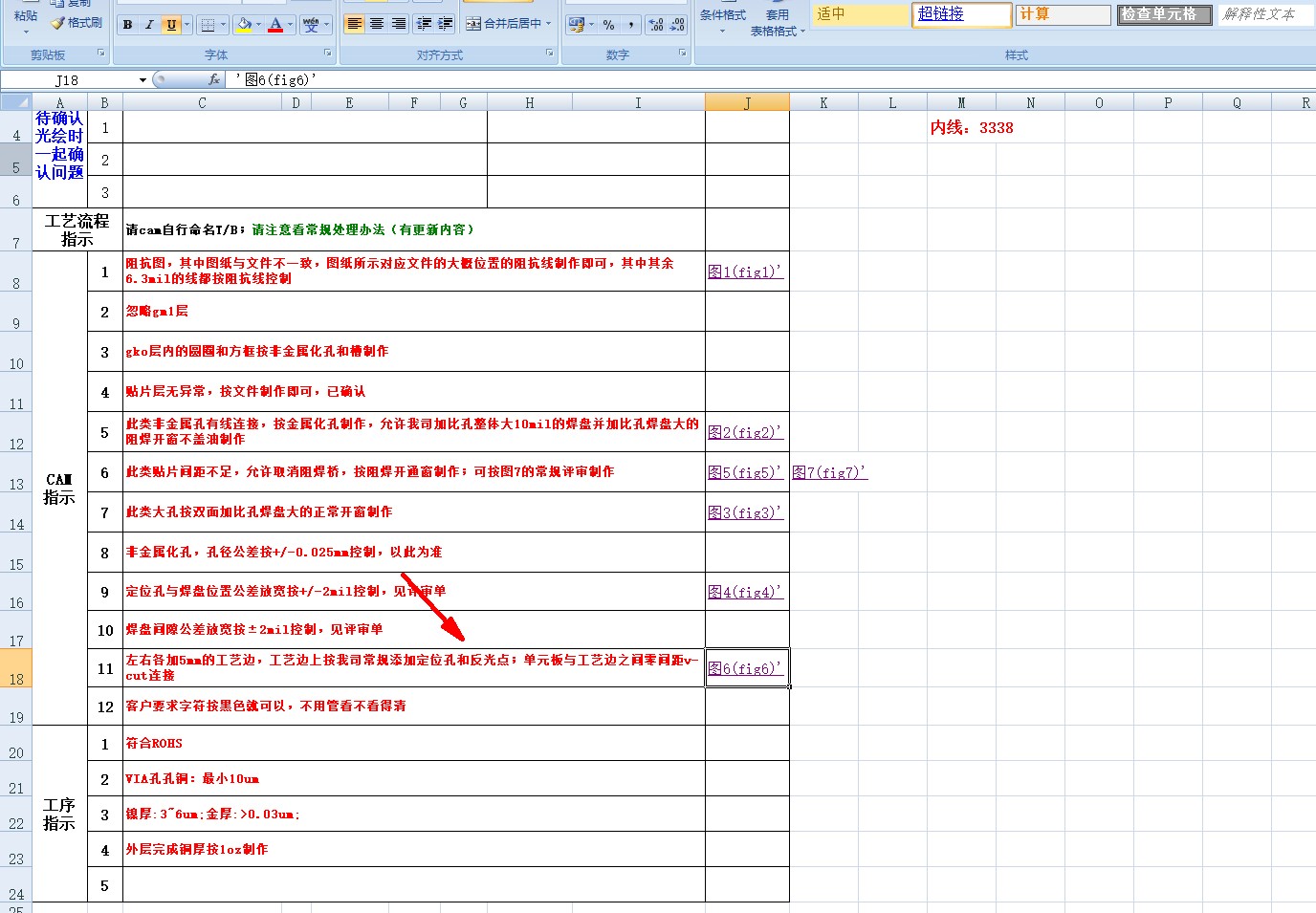The width and height of the screenshot is (1316, 913).
Task: Apply the 检查单元格 cell style
Action: (x=1165, y=14)
